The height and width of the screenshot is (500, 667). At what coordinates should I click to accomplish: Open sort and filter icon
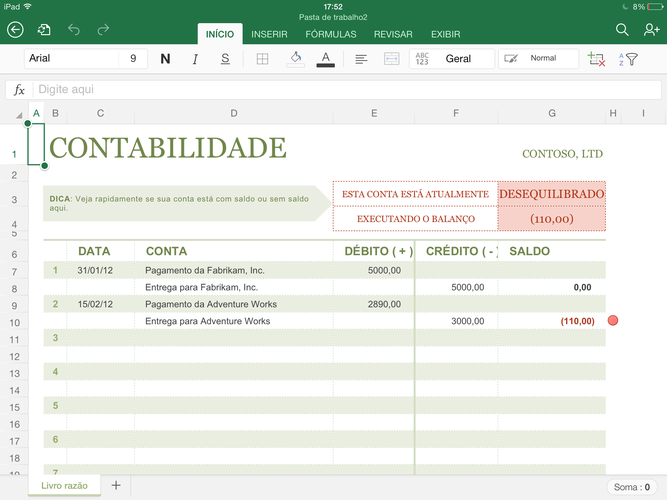(x=628, y=59)
